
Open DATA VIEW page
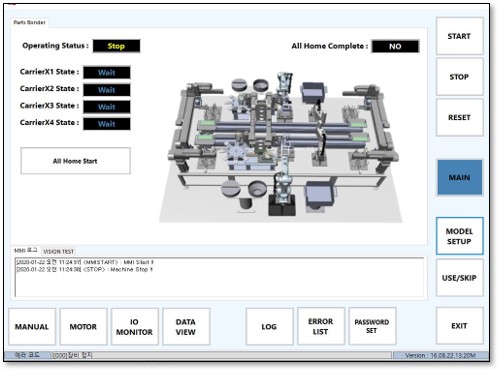[x=186, y=326]
